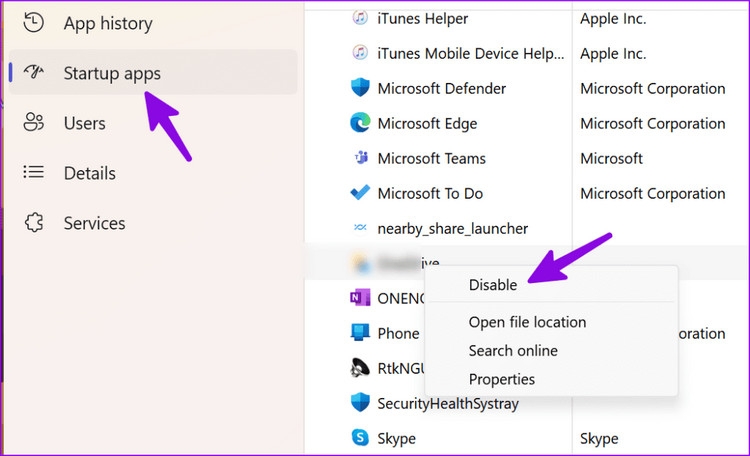Screen dimensions: 750x456
Task: Click the Services puzzle icon
Action: click(33, 222)
